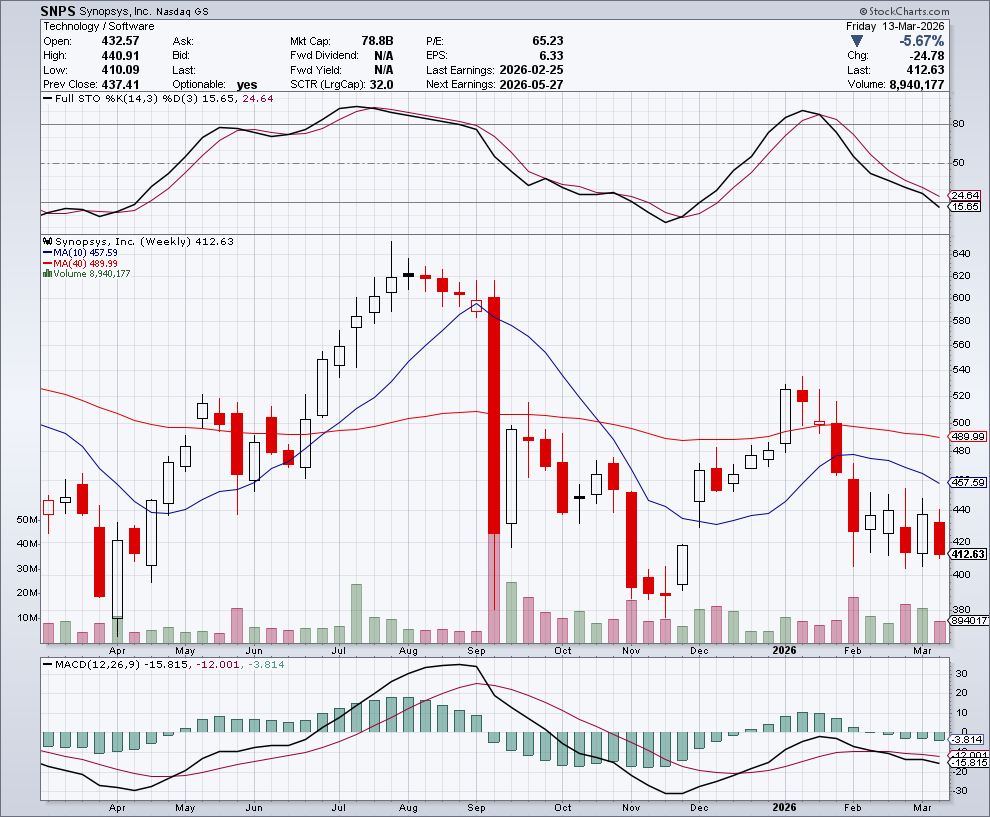
Task: Select the EPS value 6.33
Action: click(x=551, y=56)
